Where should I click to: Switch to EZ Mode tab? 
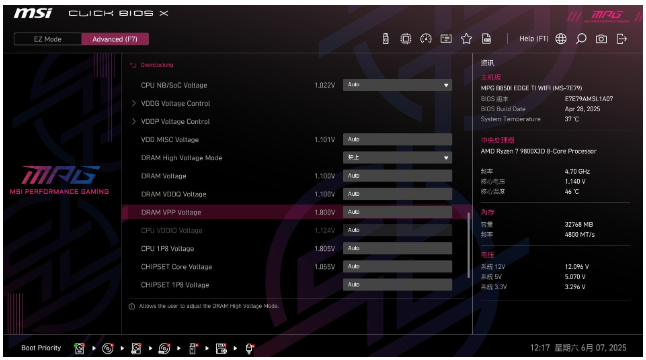coord(48,39)
